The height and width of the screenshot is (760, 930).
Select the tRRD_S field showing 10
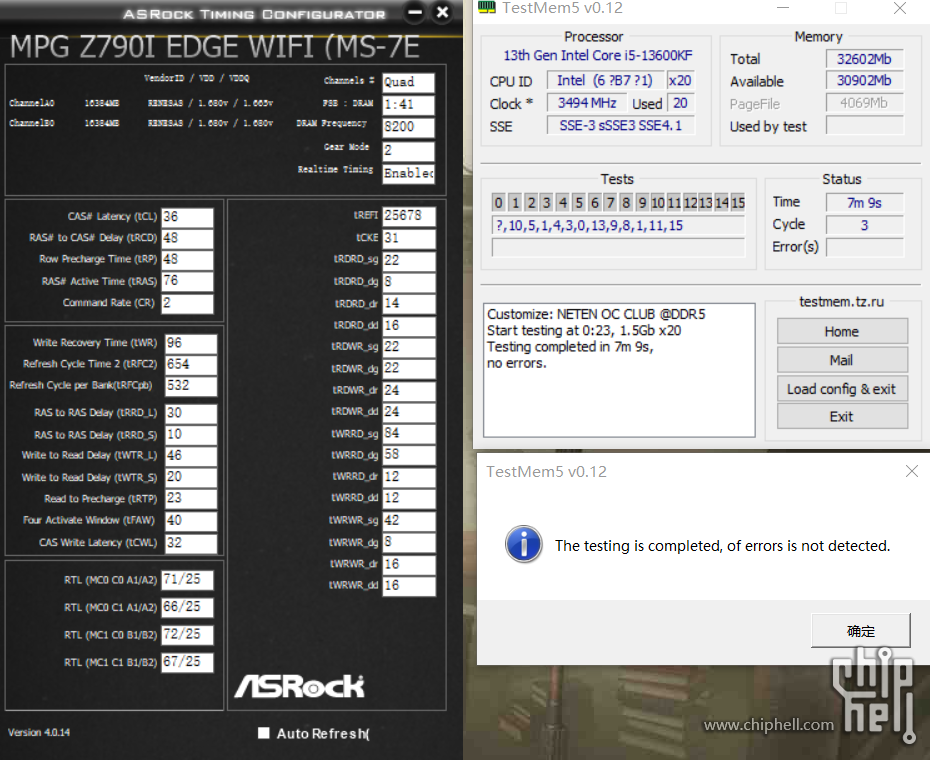[x=191, y=435]
